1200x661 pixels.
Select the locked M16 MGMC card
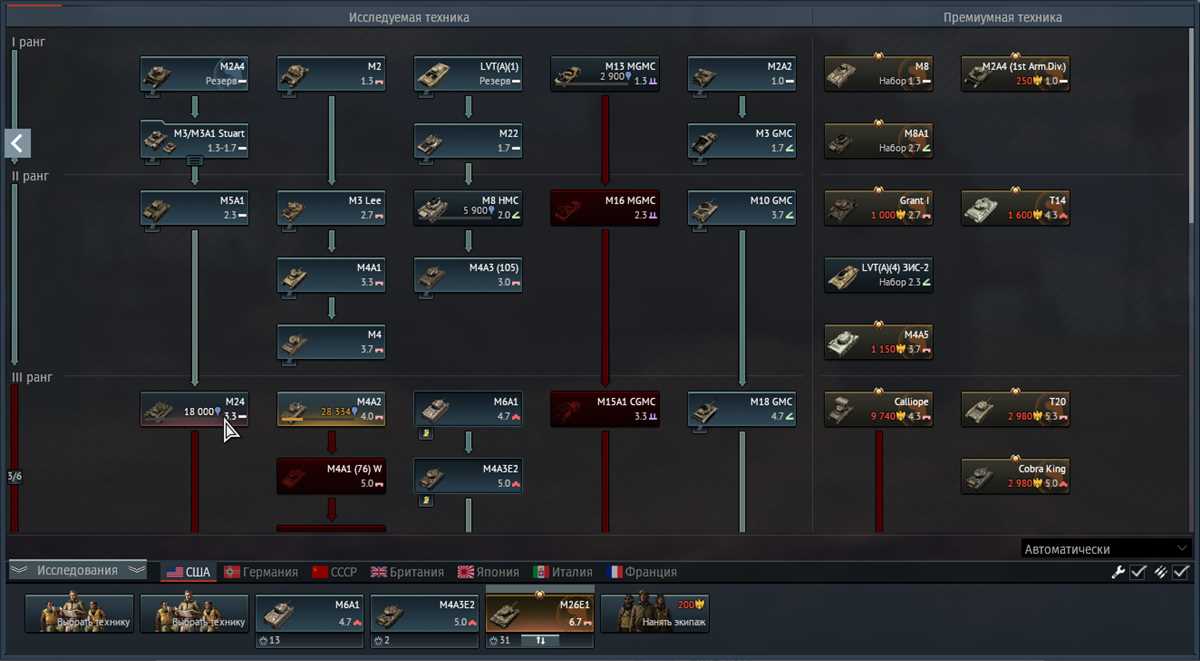tap(605, 208)
